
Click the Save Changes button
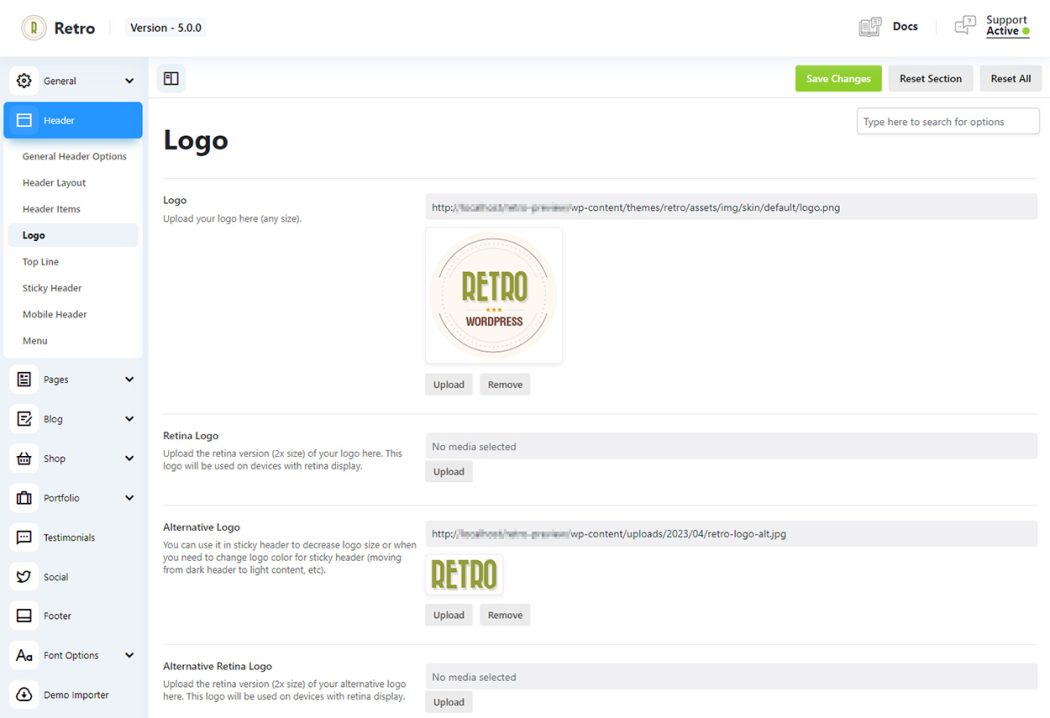(838, 77)
